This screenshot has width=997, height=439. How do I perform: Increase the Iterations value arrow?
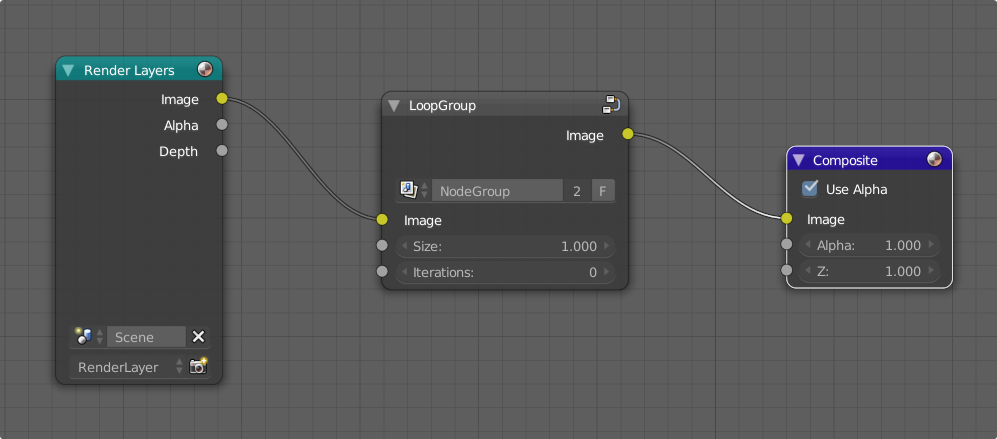(x=607, y=272)
